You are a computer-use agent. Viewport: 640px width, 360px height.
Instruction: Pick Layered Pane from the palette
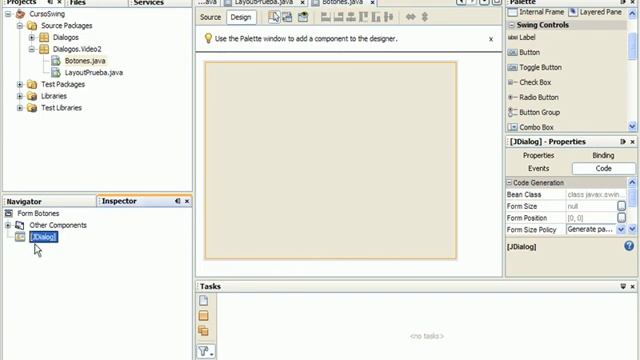[x=596, y=12]
